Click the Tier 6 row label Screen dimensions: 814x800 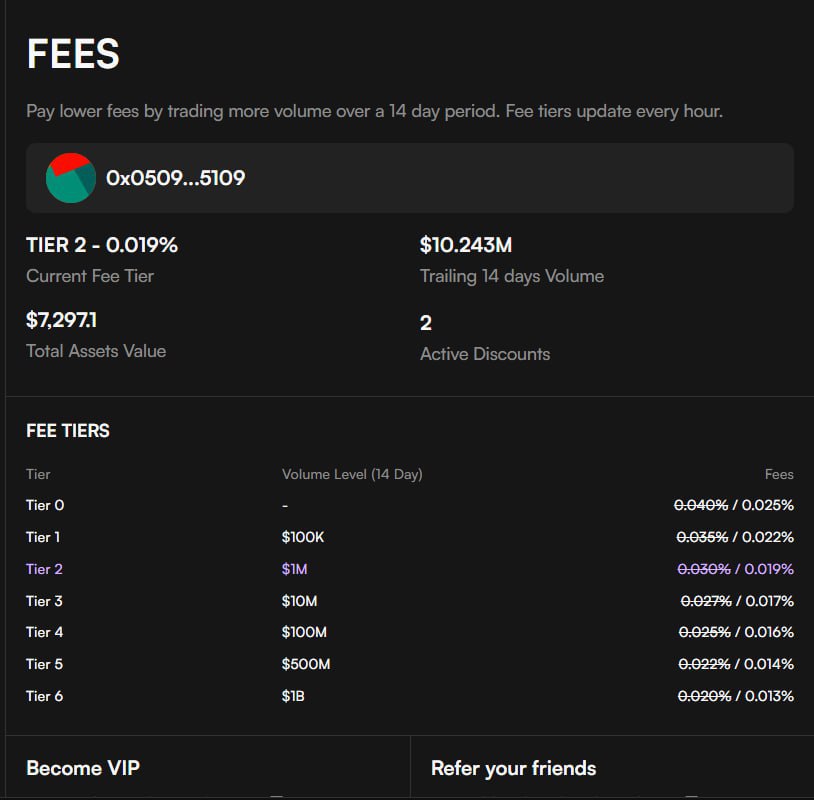[x=44, y=696]
